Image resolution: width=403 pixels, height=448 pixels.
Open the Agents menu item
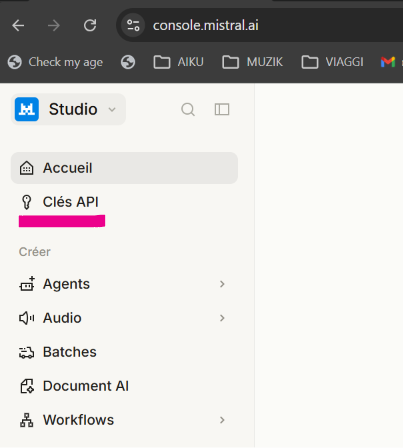[x=124, y=284]
